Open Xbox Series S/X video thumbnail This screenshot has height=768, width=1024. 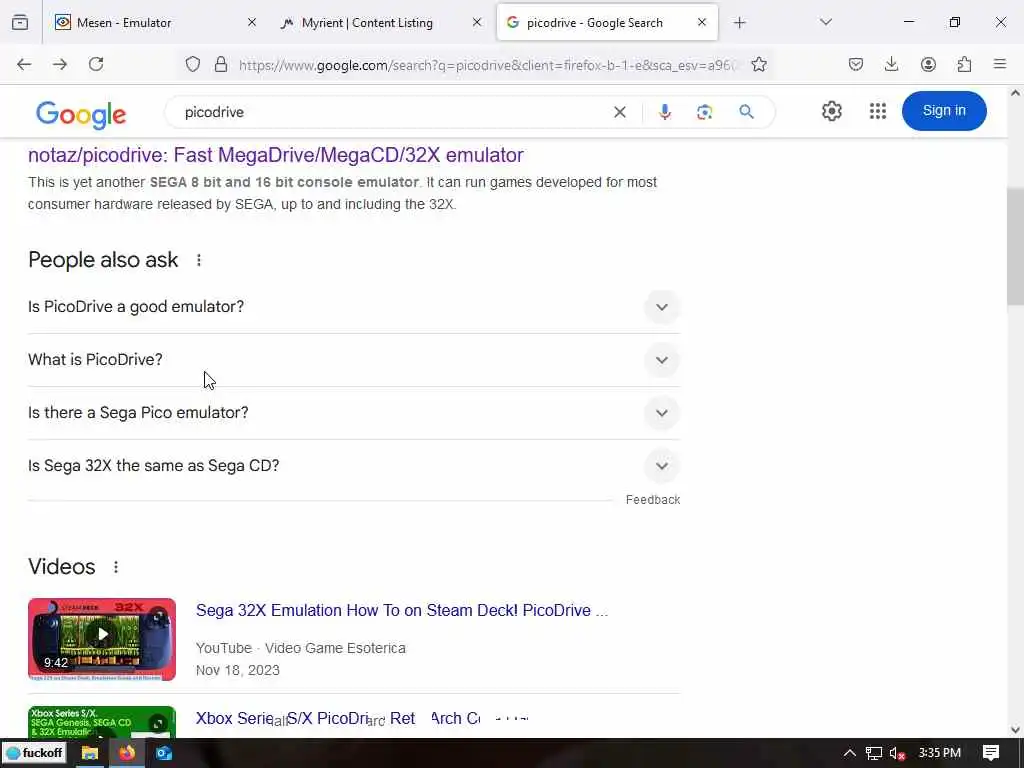click(x=102, y=722)
